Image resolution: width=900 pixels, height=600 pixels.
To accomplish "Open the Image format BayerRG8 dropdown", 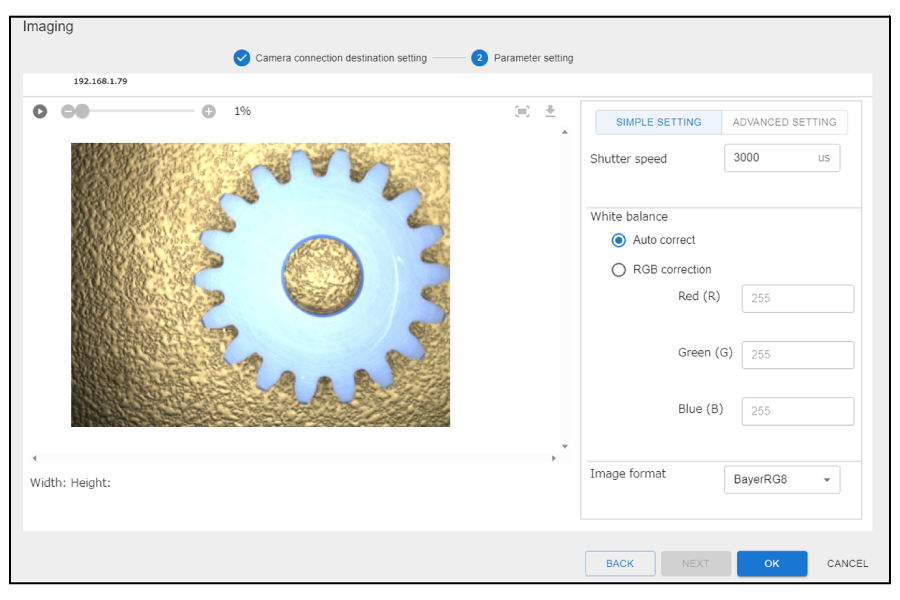I will 781,479.
